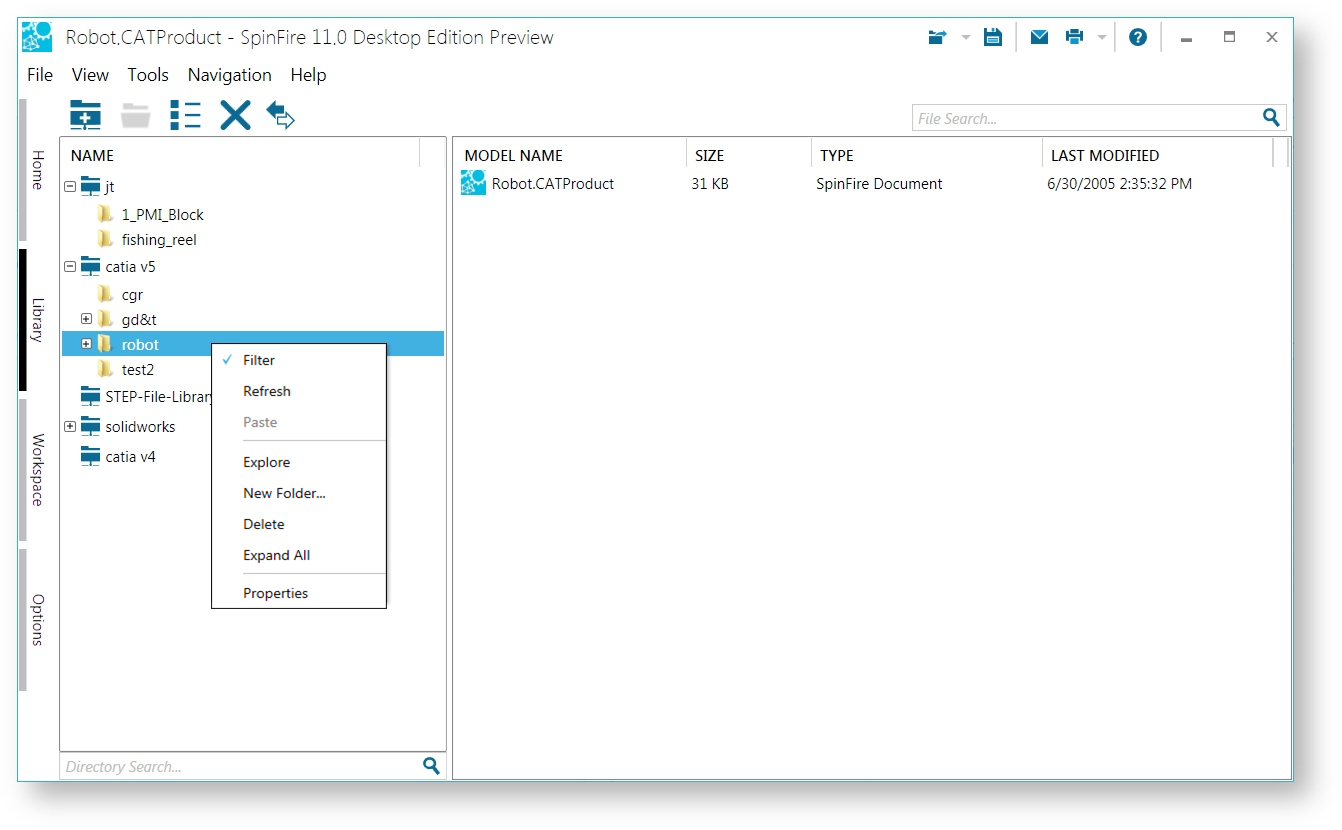Click the Directory Search magnifier icon
Viewport: 1342px width, 830px height.
coord(431,766)
